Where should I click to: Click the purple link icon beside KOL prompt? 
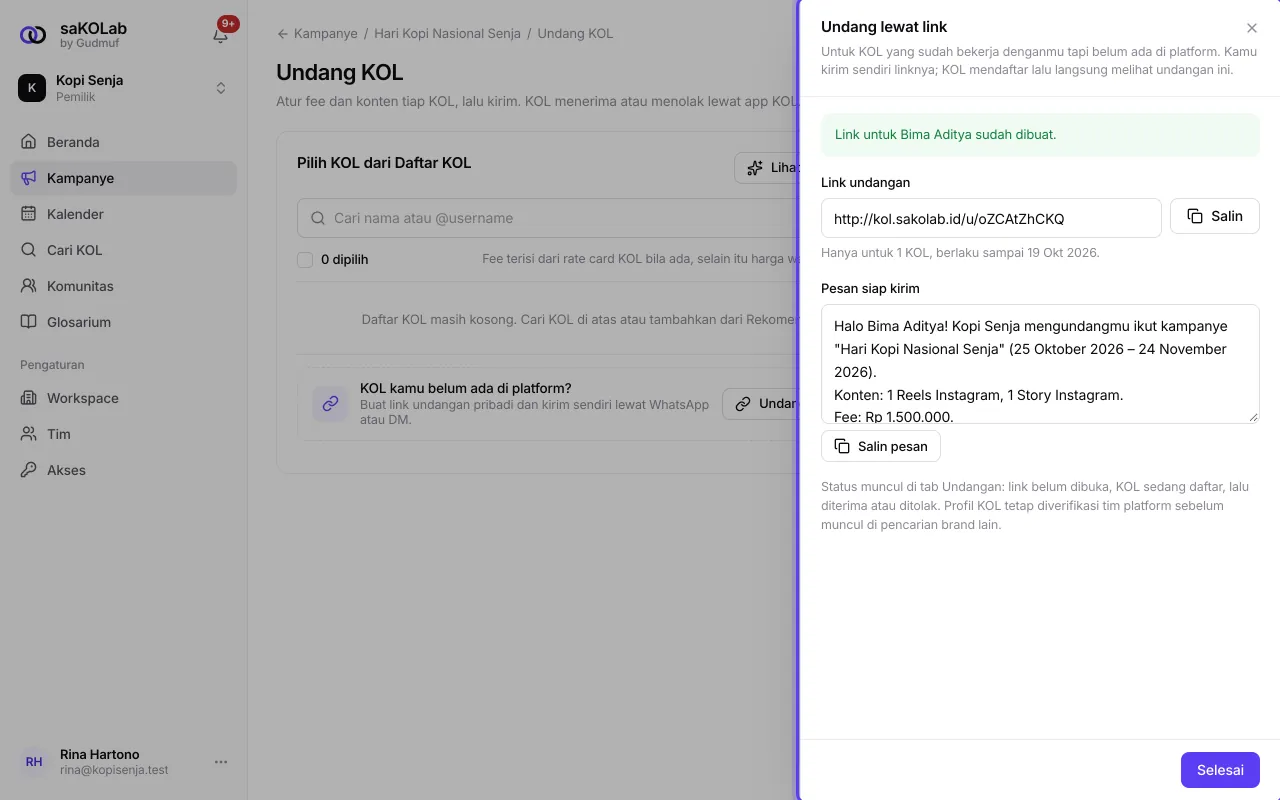(330, 404)
